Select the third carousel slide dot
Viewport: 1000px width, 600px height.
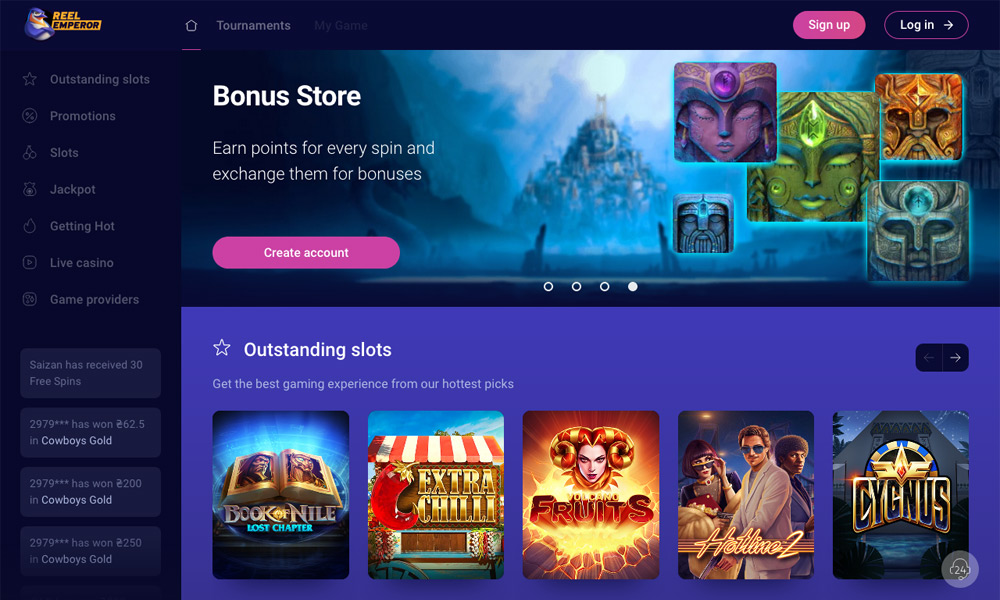pos(605,286)
